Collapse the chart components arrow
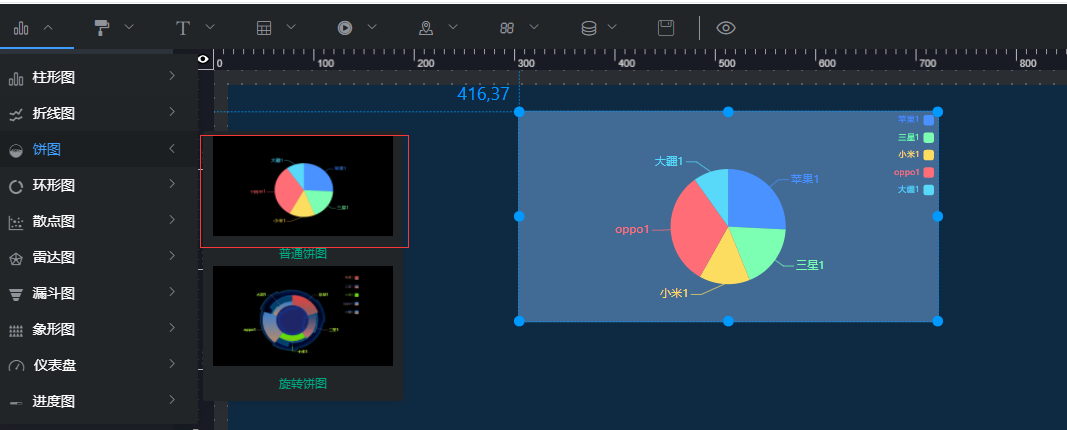1067x430 pixels. pos(48,27)
